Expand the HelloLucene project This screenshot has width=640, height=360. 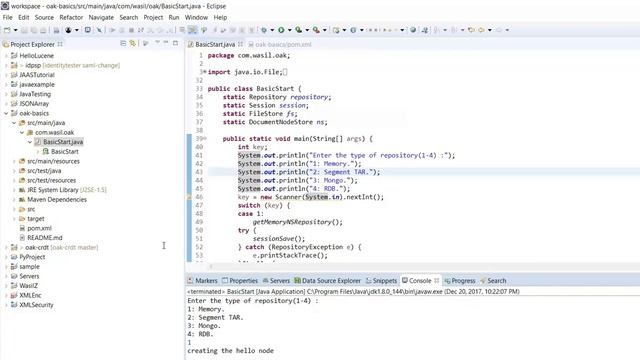tap(6, 56)
